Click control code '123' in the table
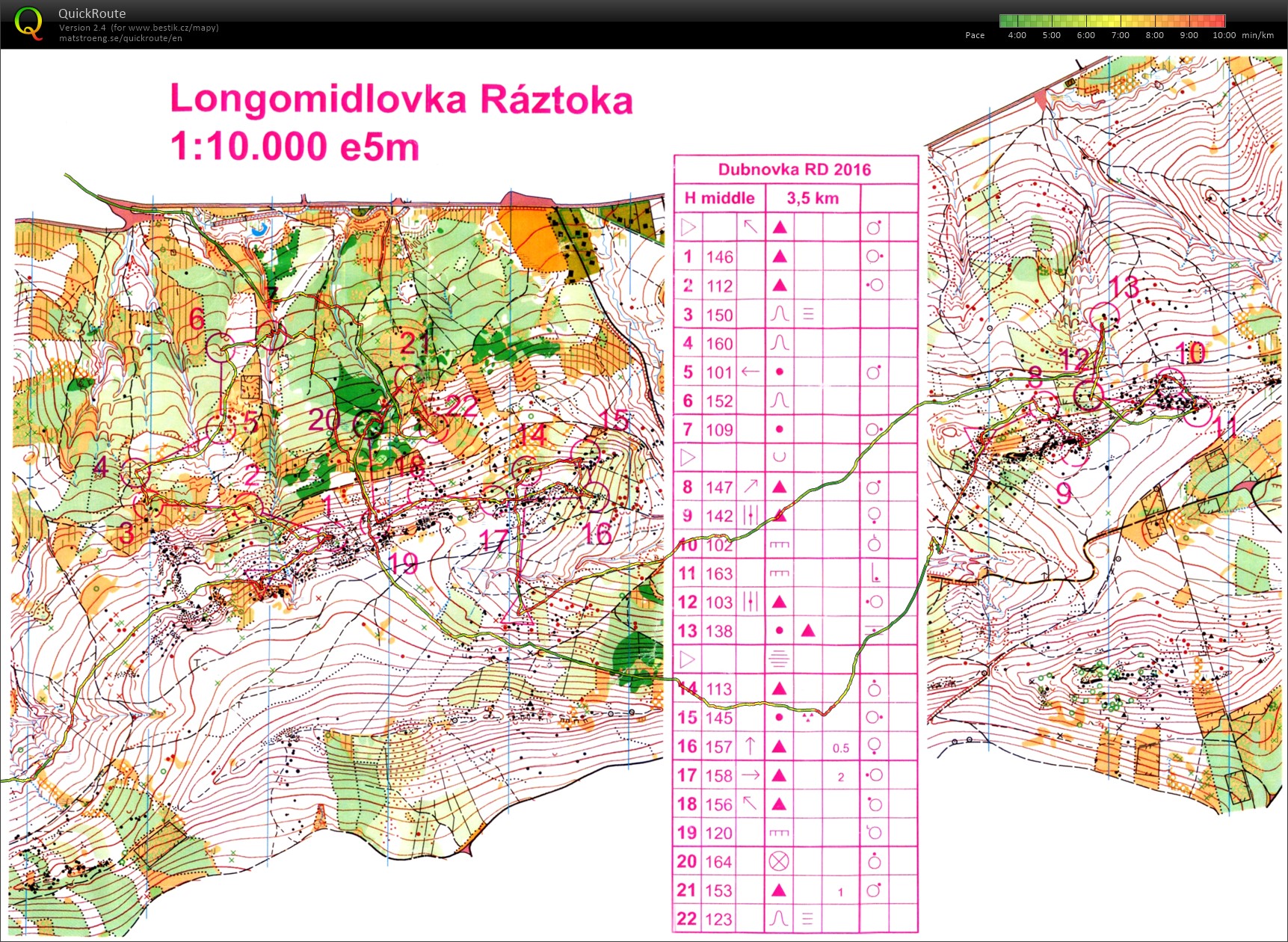Image resolution: width=1288 pixels, height=942 pixels. pos(719,919)
